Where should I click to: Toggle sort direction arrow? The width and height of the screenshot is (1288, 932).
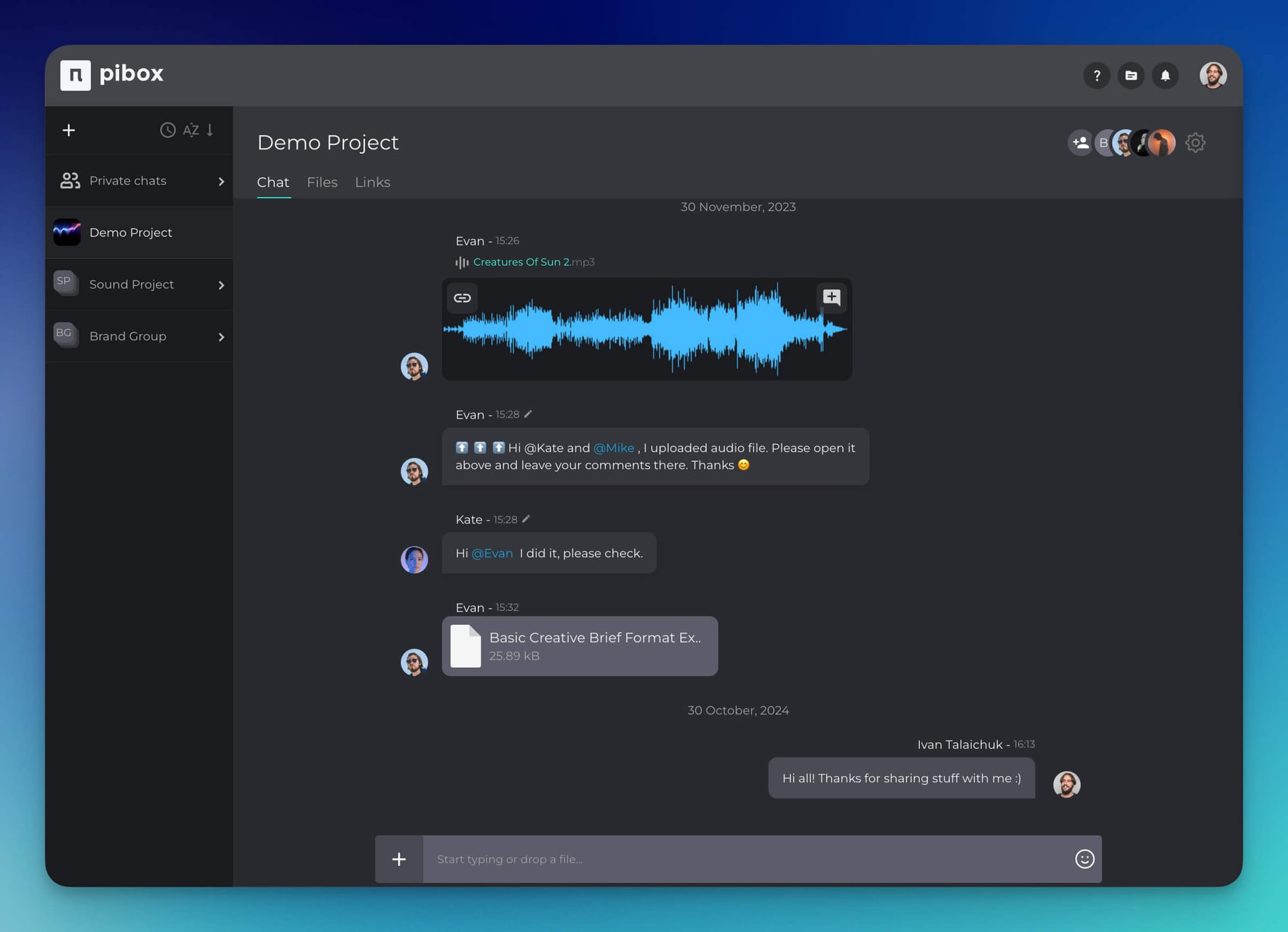tap(210, 130)
